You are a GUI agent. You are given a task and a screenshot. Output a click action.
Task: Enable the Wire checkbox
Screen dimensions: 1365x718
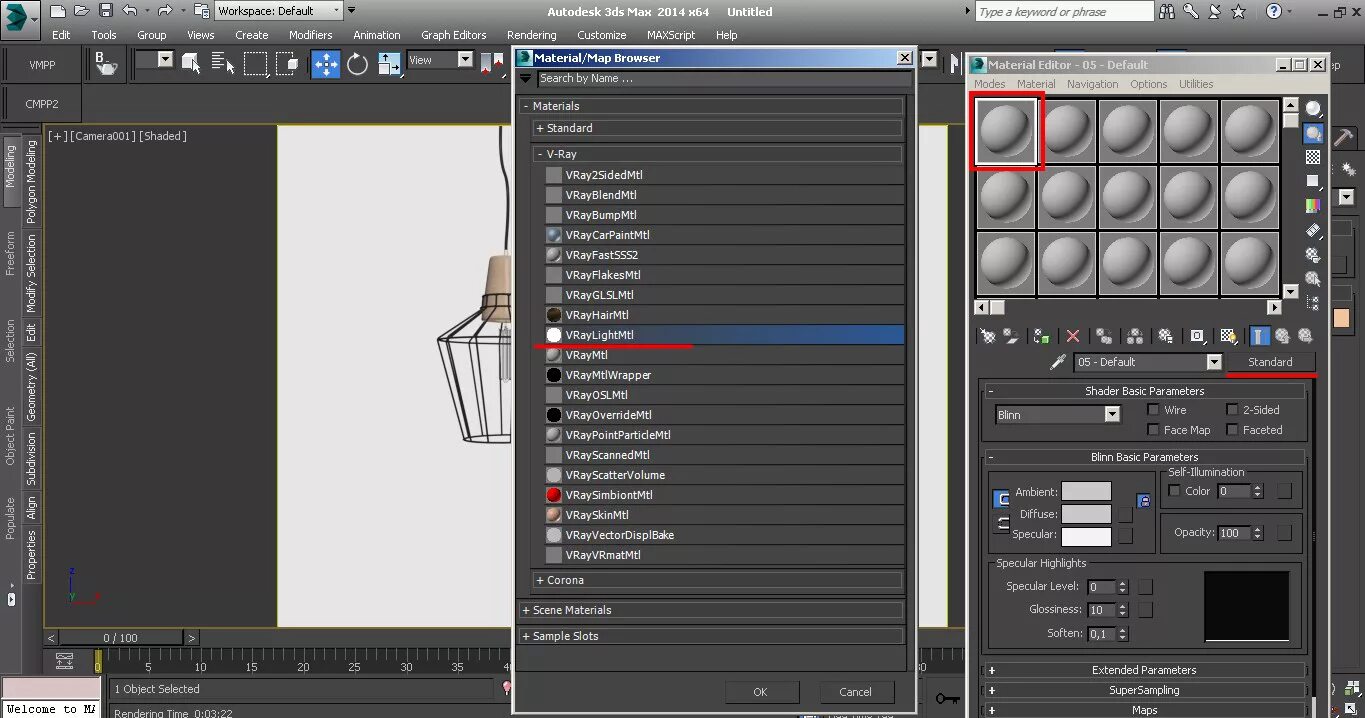(1154, 410)
